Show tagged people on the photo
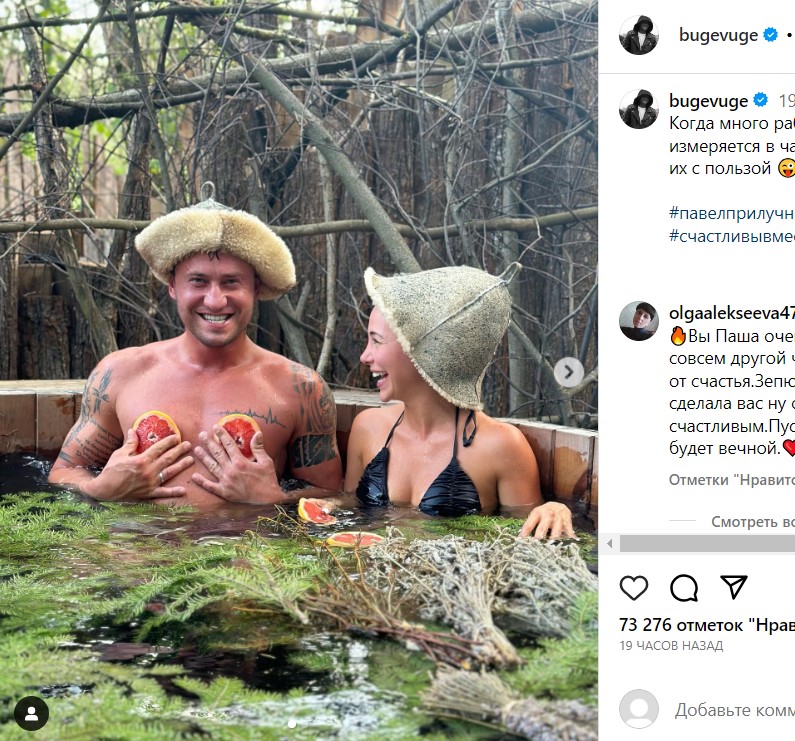The width and height of the screenshot is (795, 741). (32, 713)
